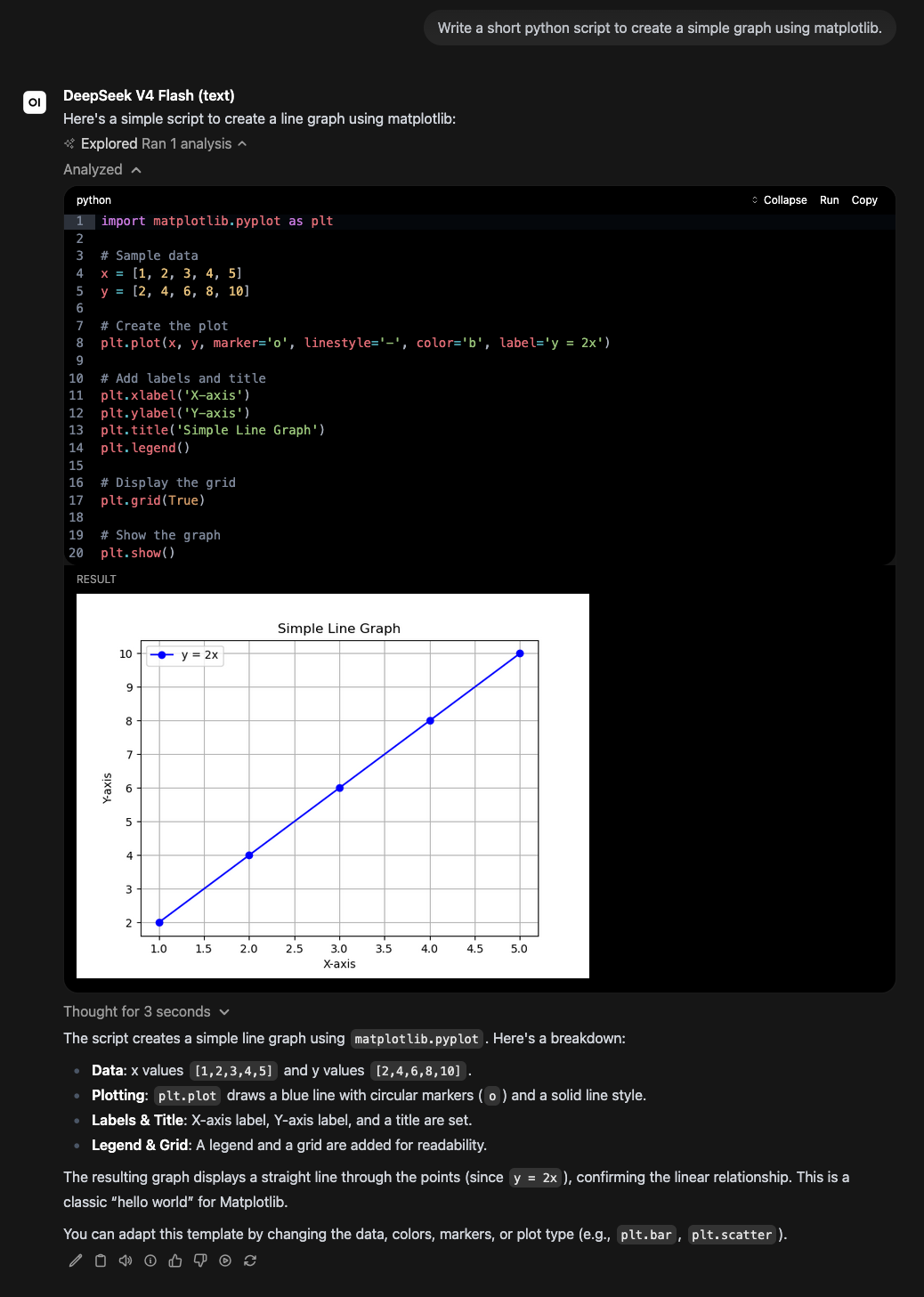Click the model avatar icon
The height and width of the screenshot is (1297, 924).
click(x=35, y=102)
